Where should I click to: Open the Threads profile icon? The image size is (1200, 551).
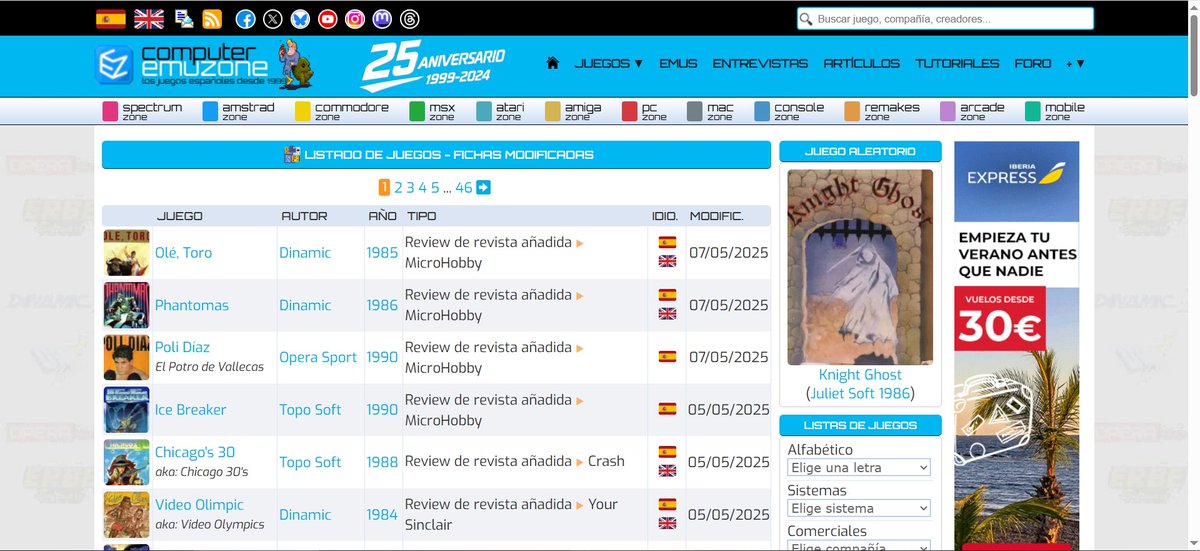[x=410, y=18]
